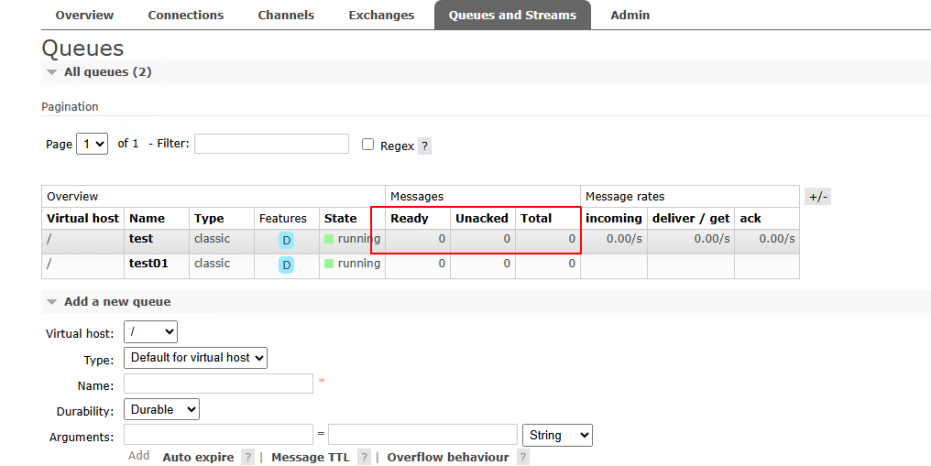Screen dimensions: 931x466
Task: Open the Message TTL help icon
Action: click(364, 457)
